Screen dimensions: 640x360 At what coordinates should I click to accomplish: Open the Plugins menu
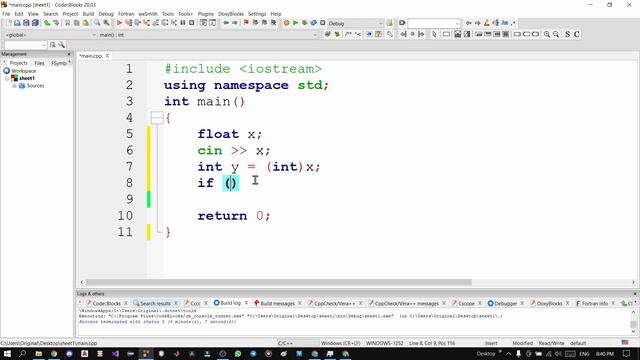(206, 14)
